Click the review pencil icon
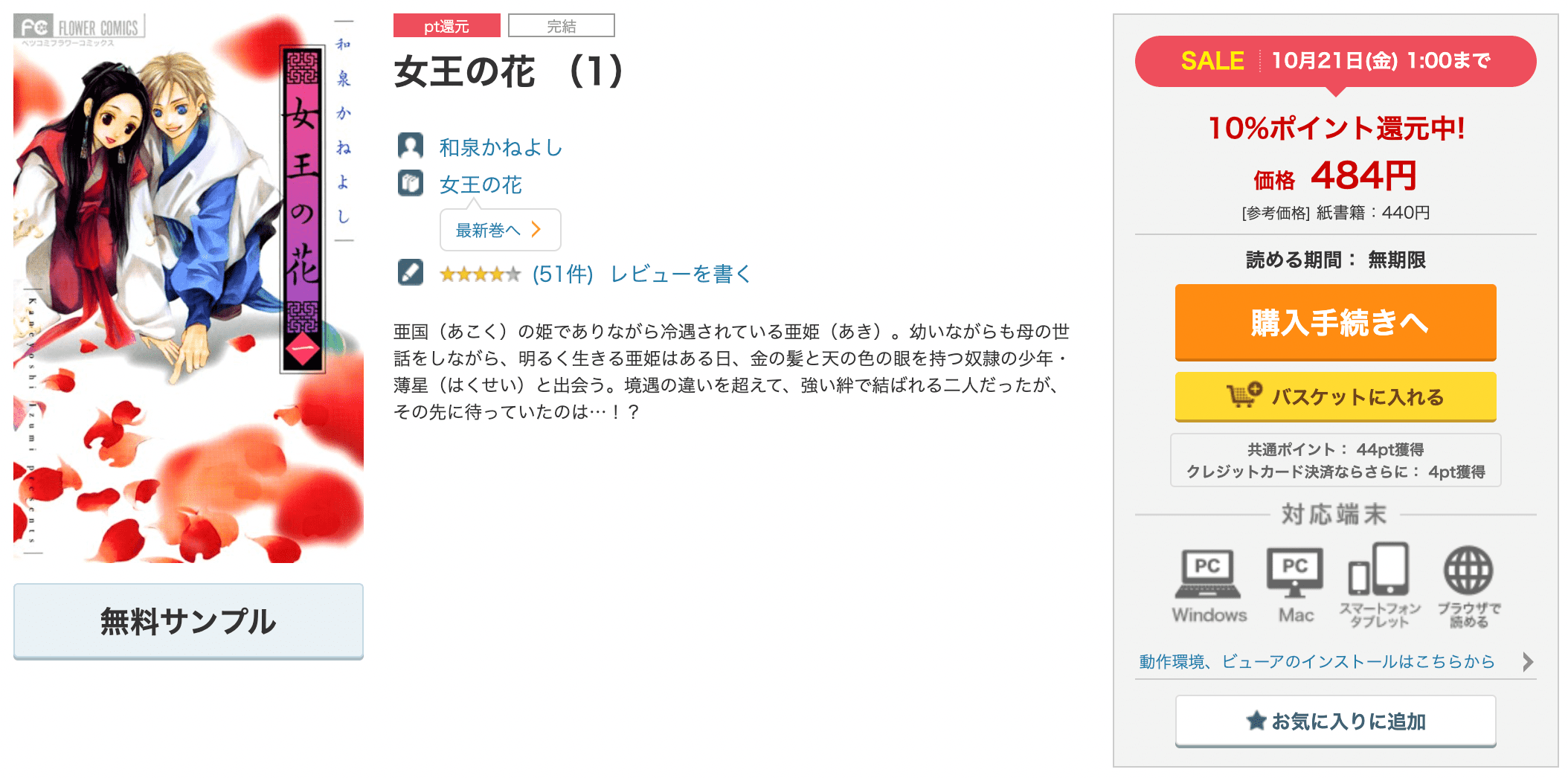Screen dimensions: 1568x778 (410, 272)
